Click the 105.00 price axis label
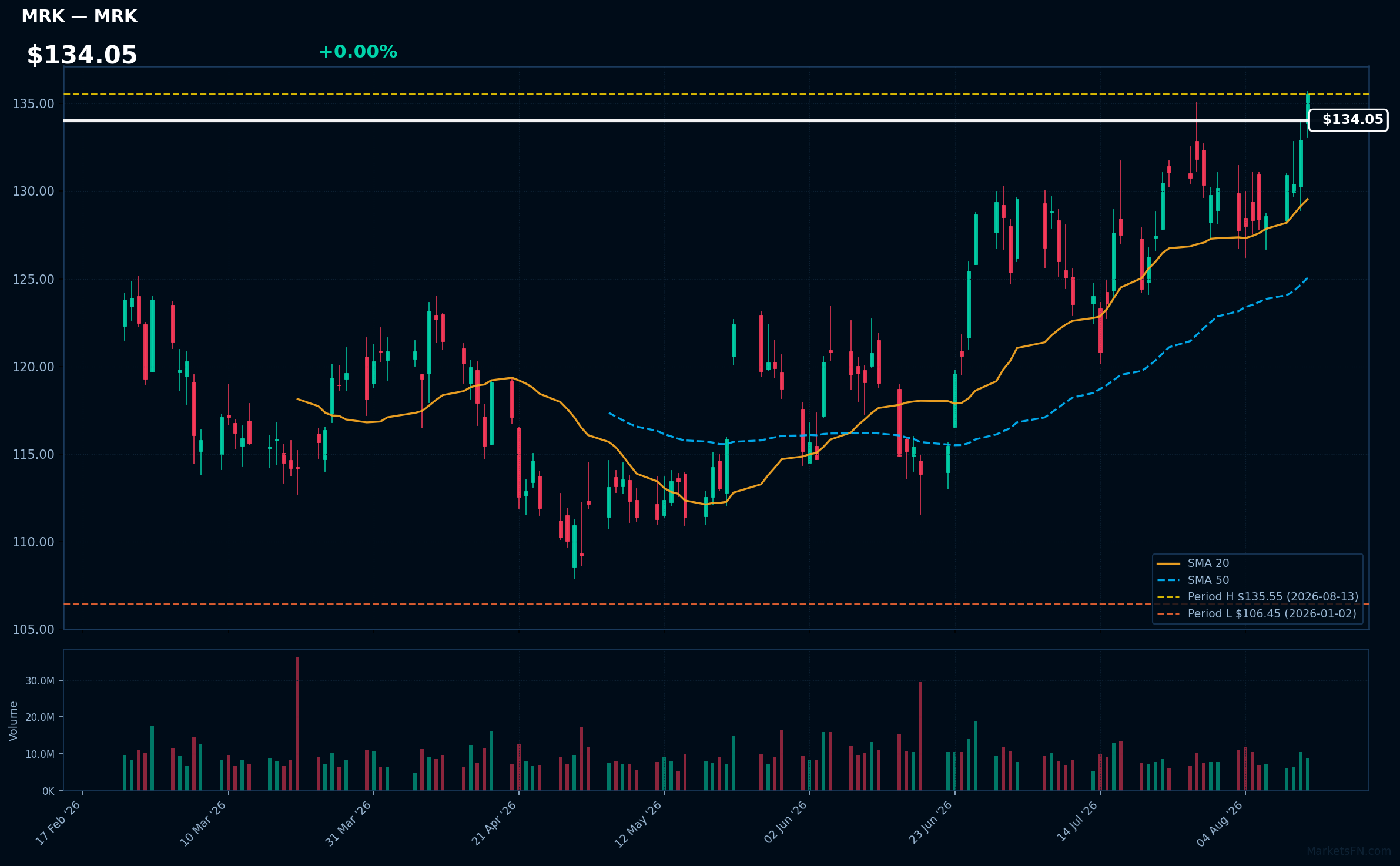Viewport: 1400px width, 866px height. (x=34, y=630)
